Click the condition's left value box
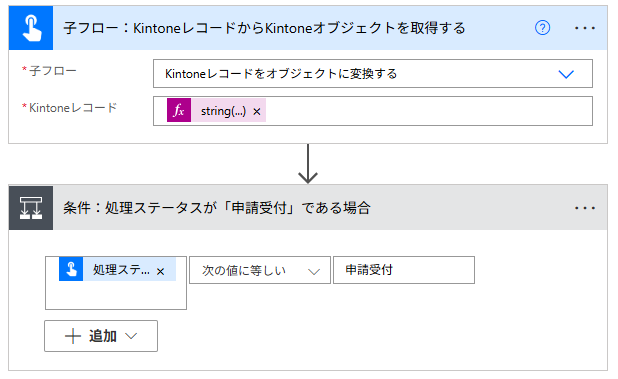 tap(116, 283)
